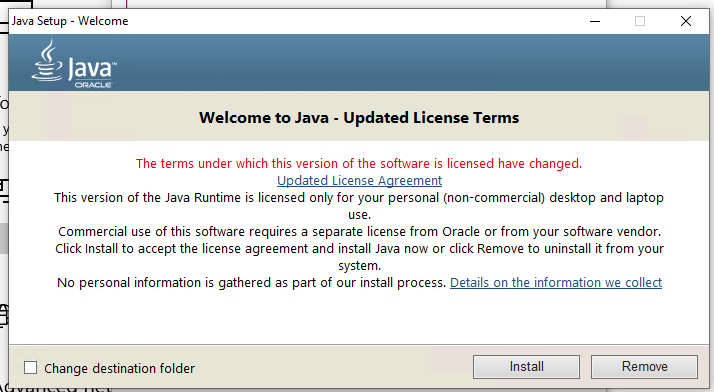Close the Java Setup dialog
Screen dimensions: 714x392
point(686,21)
